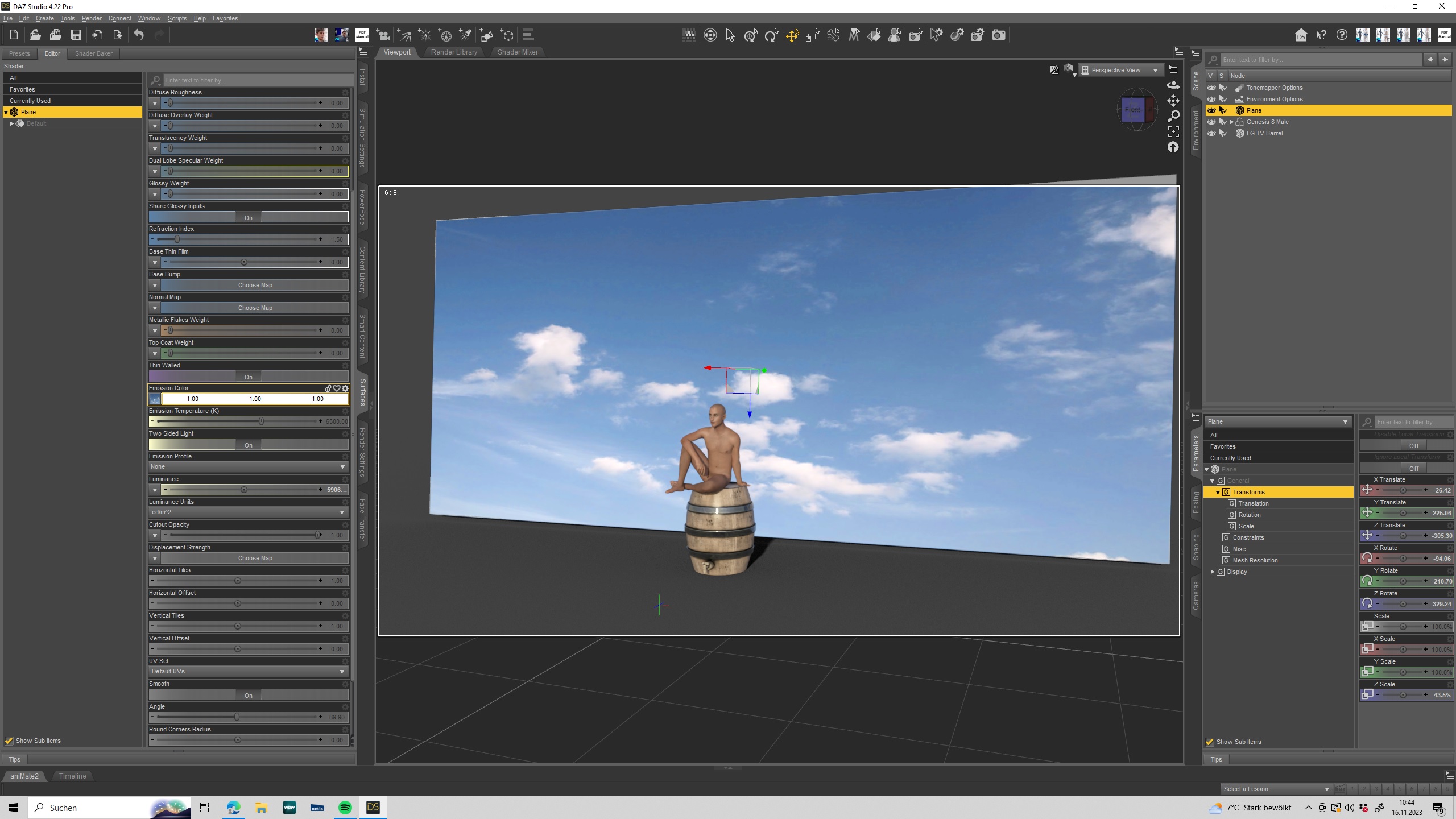Open the Luminance Units dropdown
The image size is (1456, 819).
(x=248, y=512)
